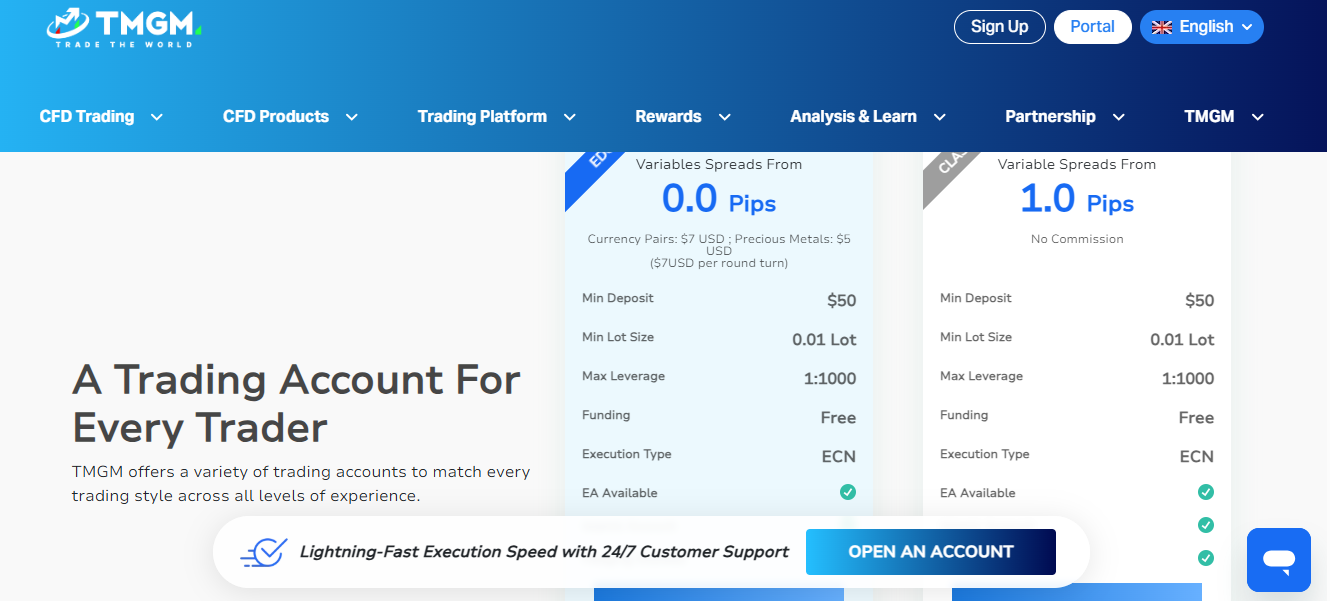Open the blue live chat widget
The image size is (1330, 601).
pyautogui.click(x=1279, y=560)
